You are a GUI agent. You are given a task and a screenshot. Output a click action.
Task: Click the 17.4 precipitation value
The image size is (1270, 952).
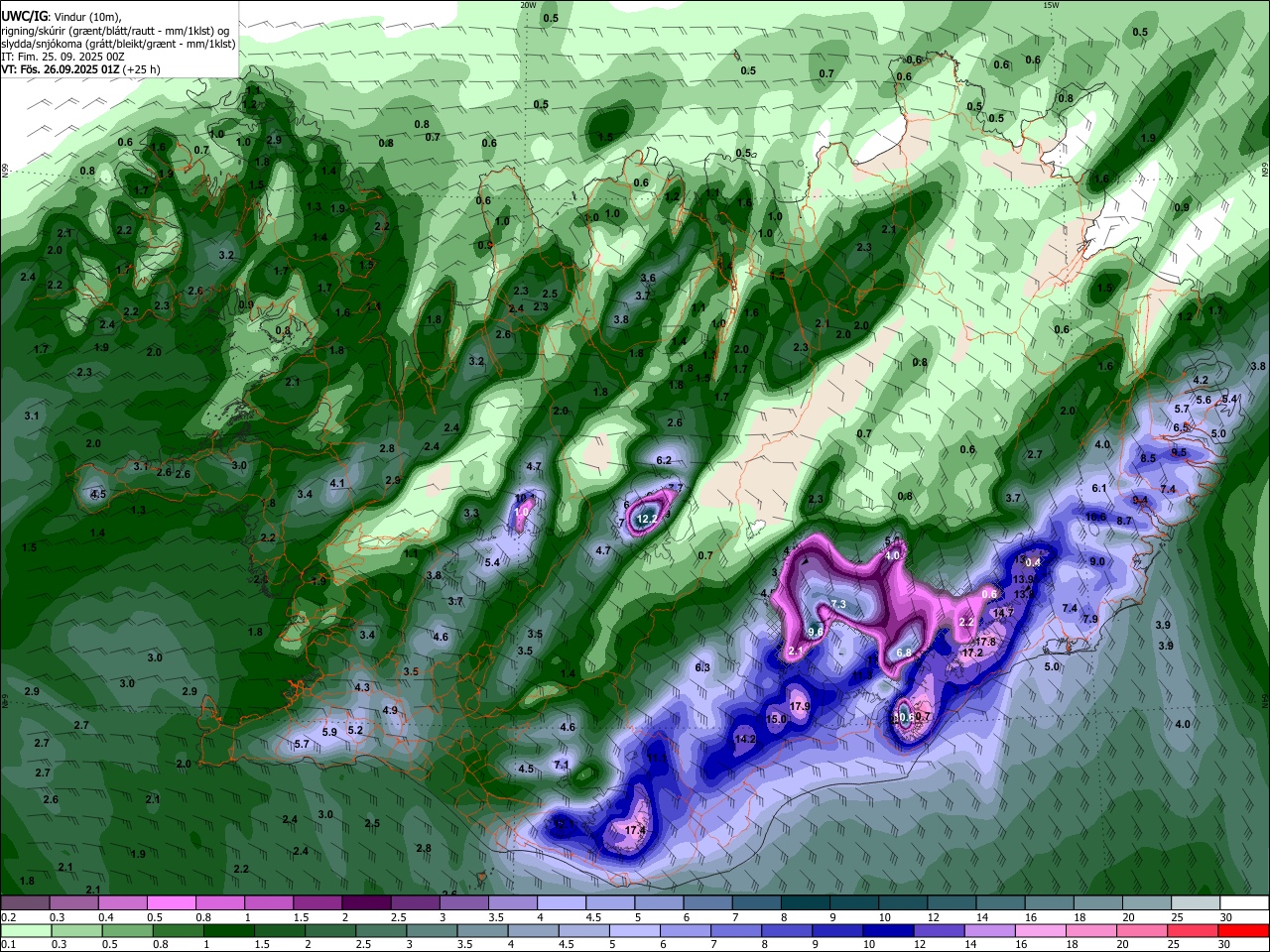(636, 830)
